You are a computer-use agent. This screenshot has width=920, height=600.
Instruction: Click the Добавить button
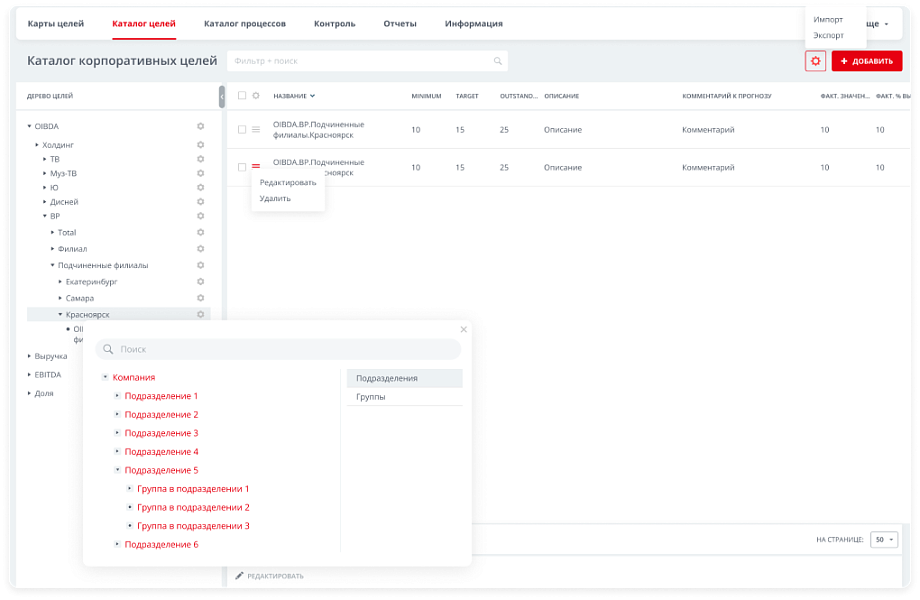pos(866,61)
